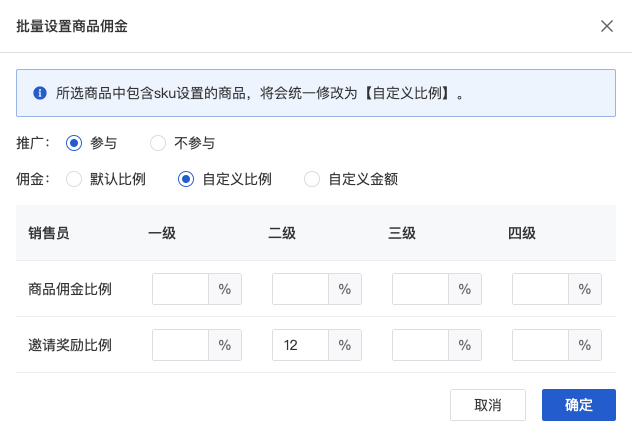Click the 二级 column header

point(282,234)
